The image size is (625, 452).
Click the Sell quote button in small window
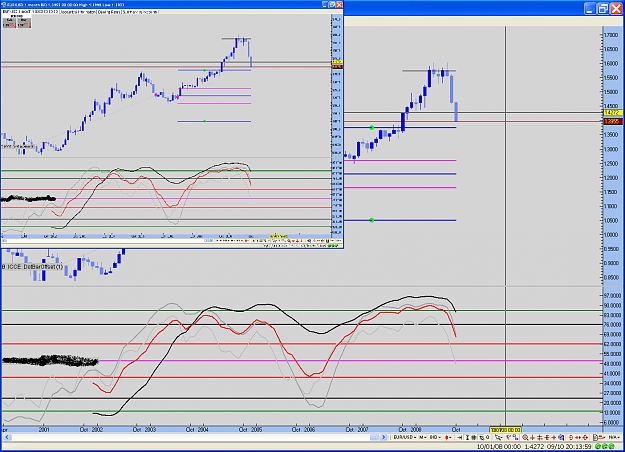[x=9, y=23]
